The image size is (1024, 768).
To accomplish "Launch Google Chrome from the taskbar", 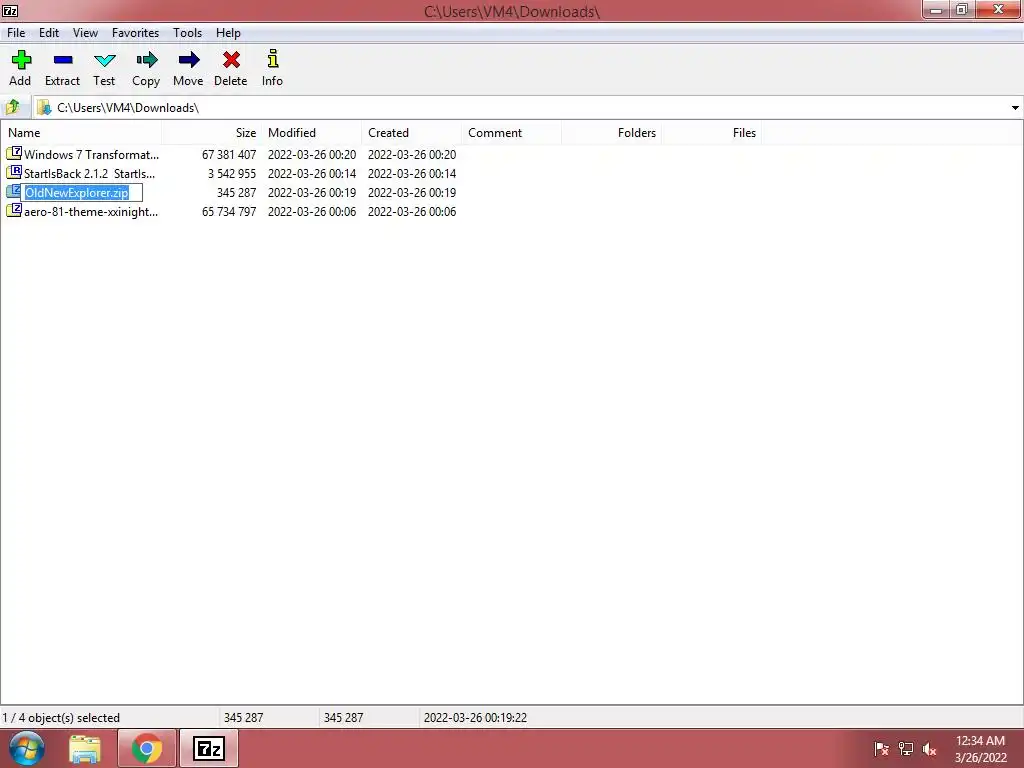I will 147,748.
